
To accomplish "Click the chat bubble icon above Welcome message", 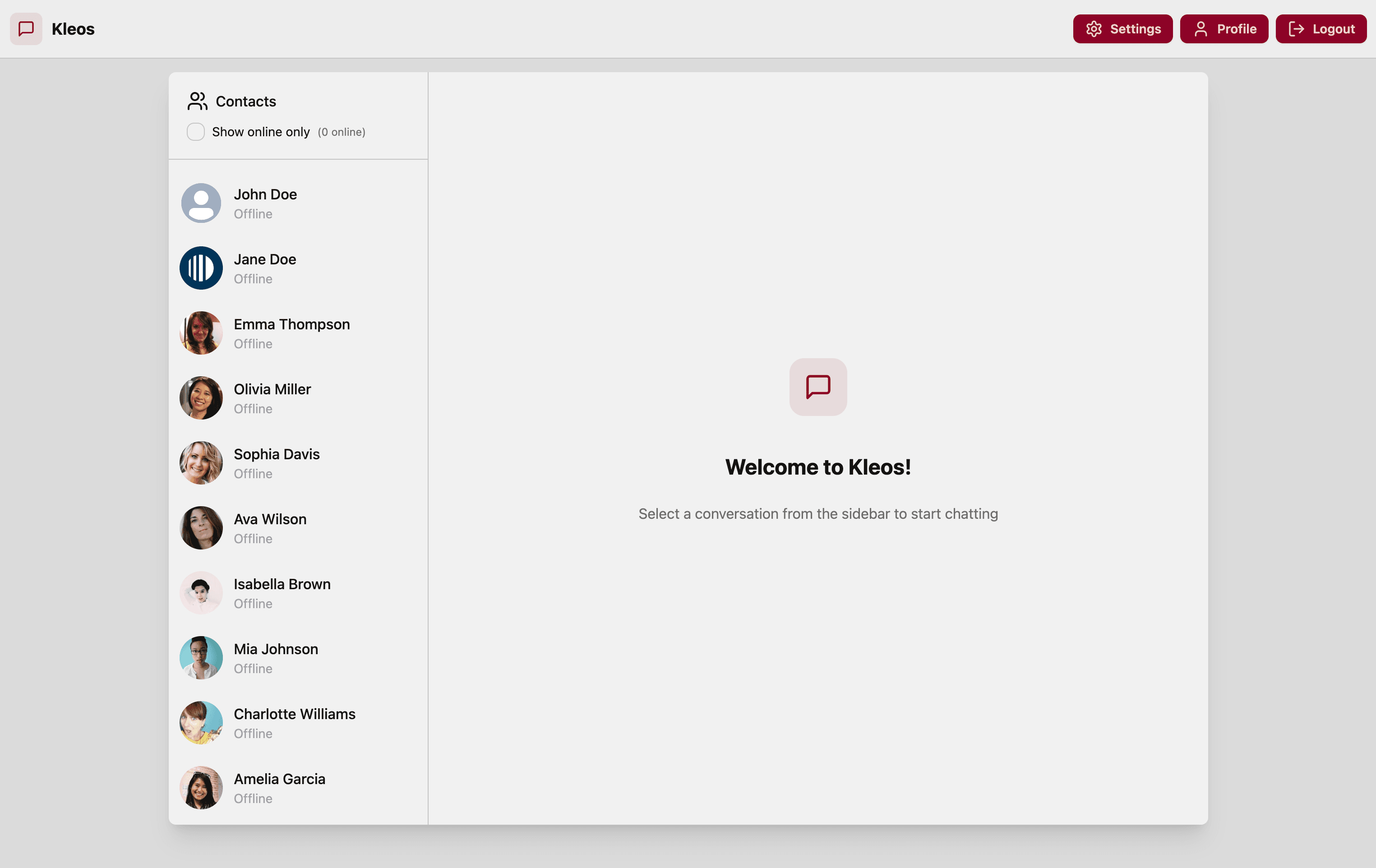I will (x=818, y=387).
